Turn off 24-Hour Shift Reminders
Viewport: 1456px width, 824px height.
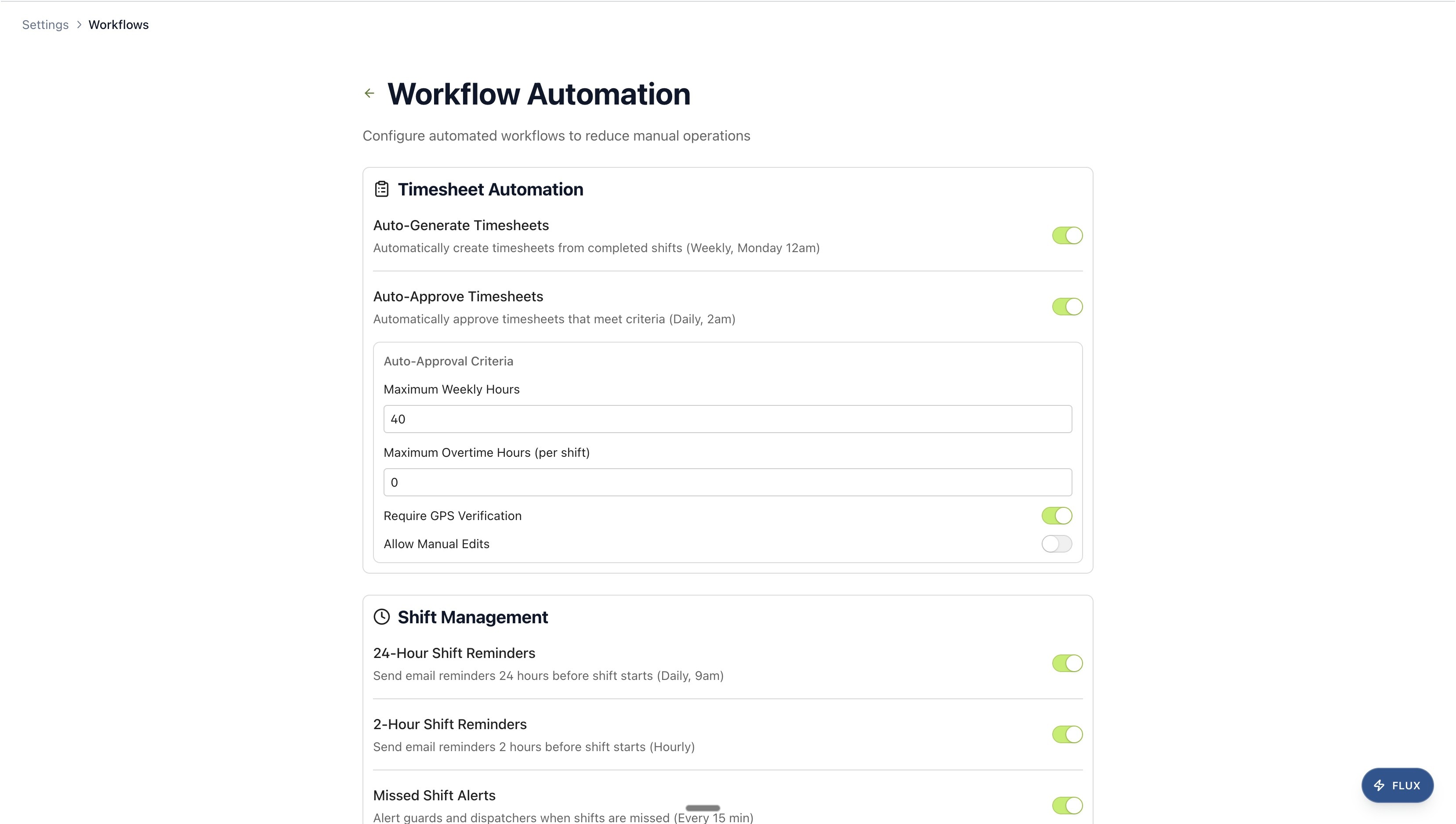point(1067,663)
